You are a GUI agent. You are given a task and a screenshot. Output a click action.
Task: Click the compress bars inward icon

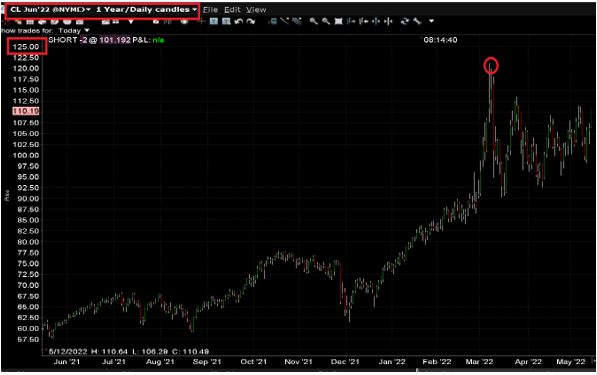pos(388,21)
